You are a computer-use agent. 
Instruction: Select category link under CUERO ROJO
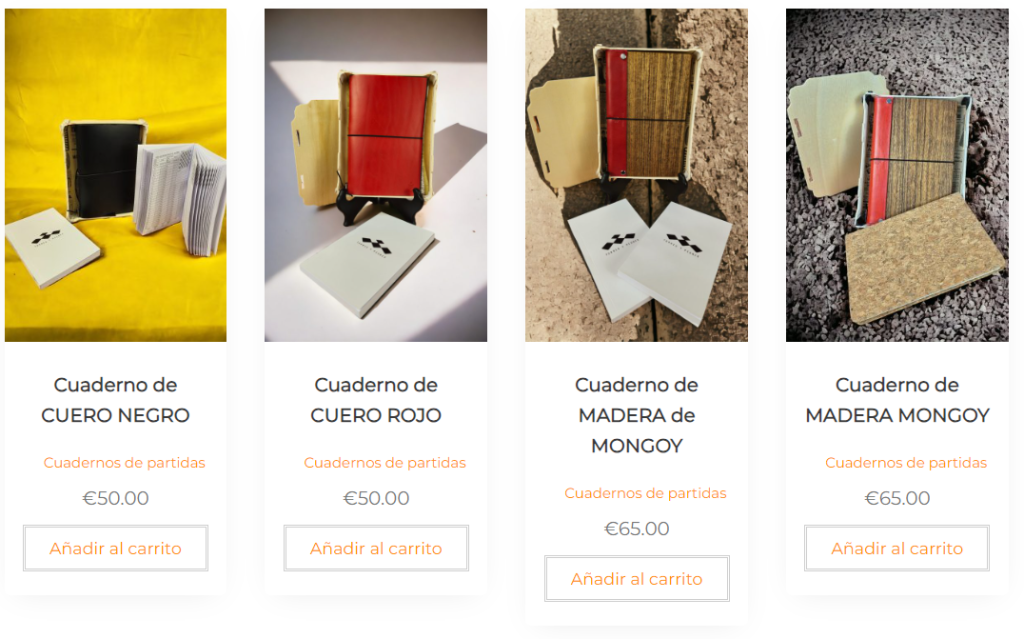point(385,463)
